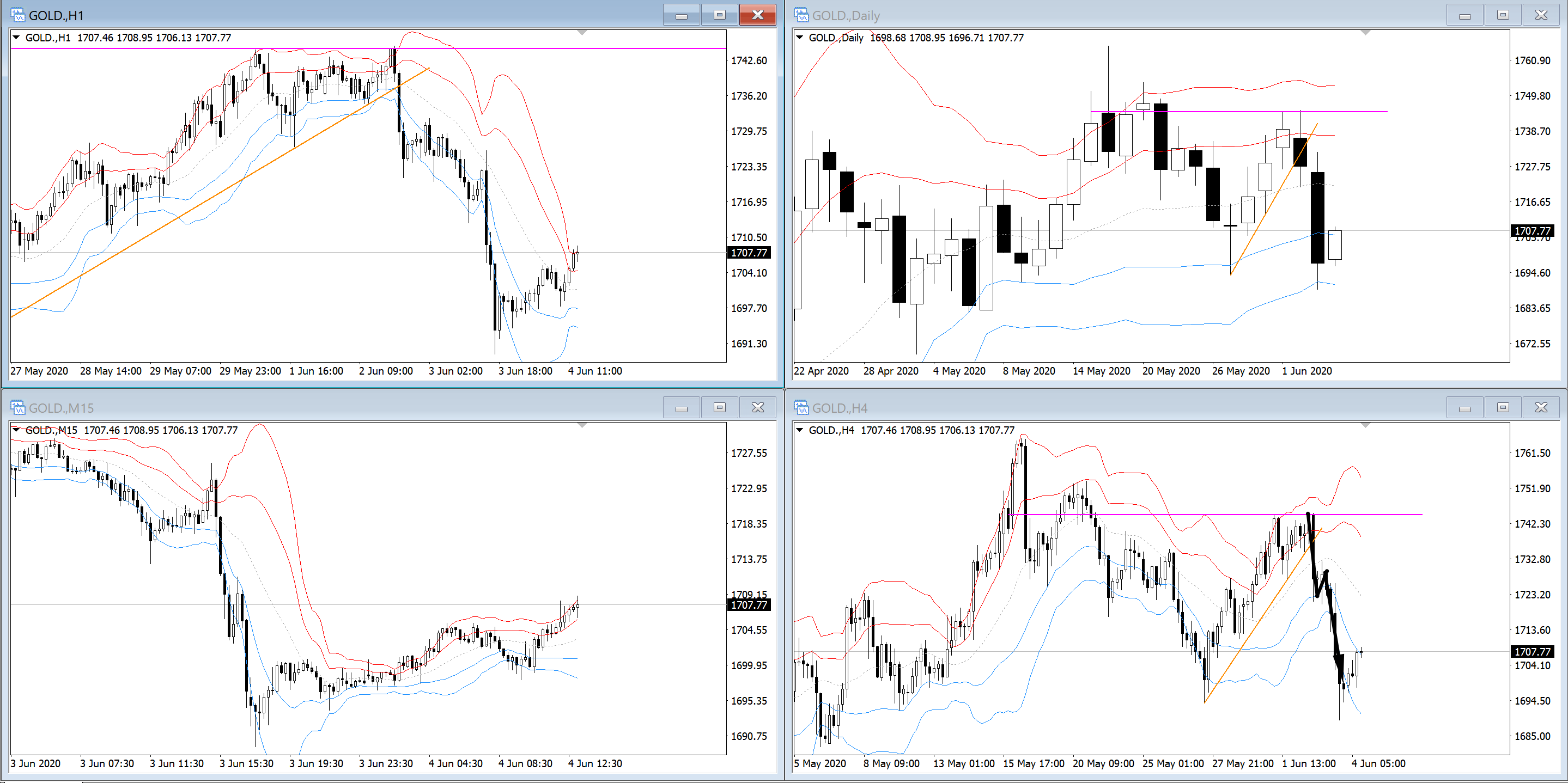Click the 1707.77 price label on H1 chart
Screen dimensions: 1568x783
click(749, 253)
